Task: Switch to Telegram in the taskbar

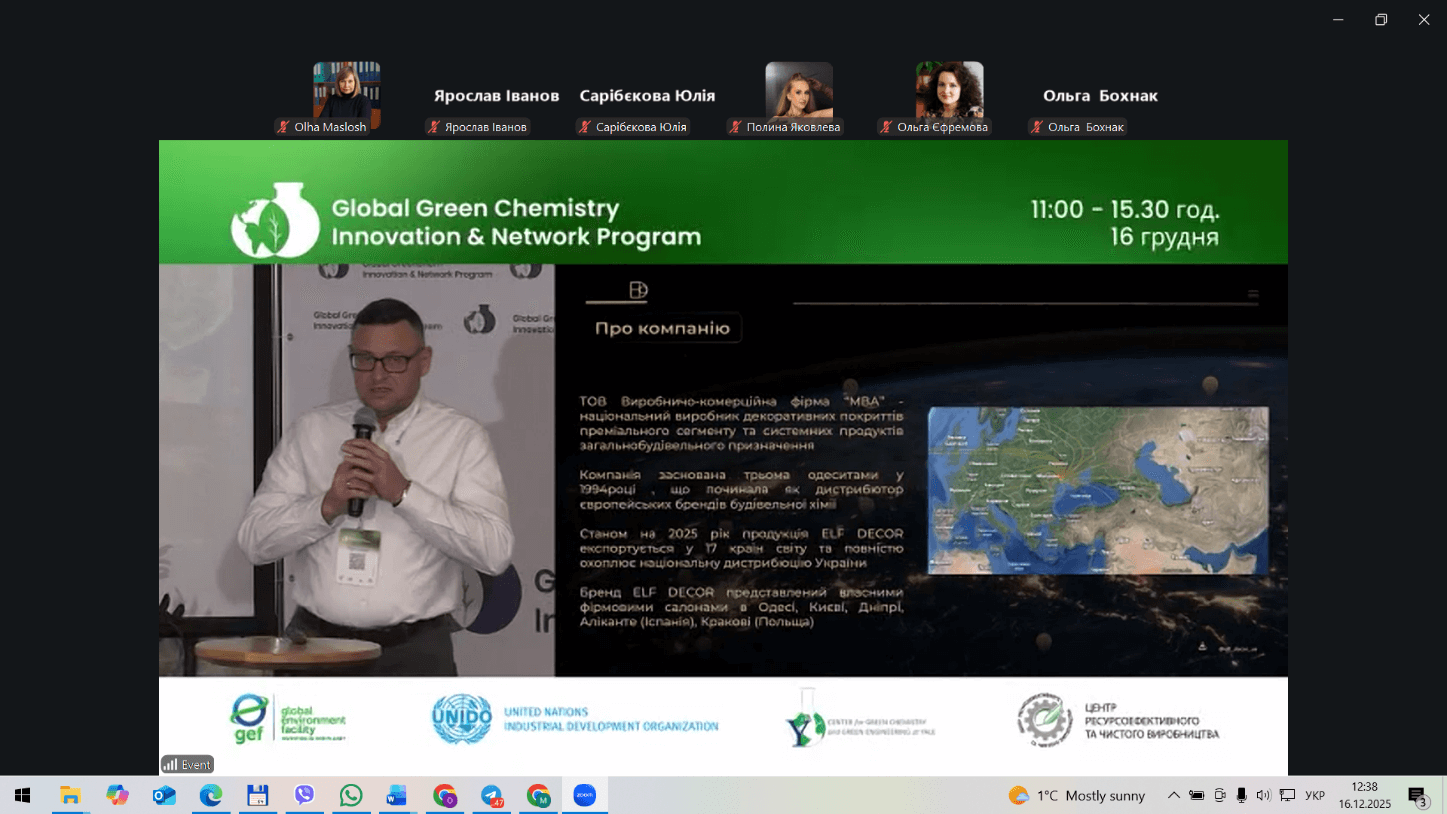Action: tap(492, 796)
